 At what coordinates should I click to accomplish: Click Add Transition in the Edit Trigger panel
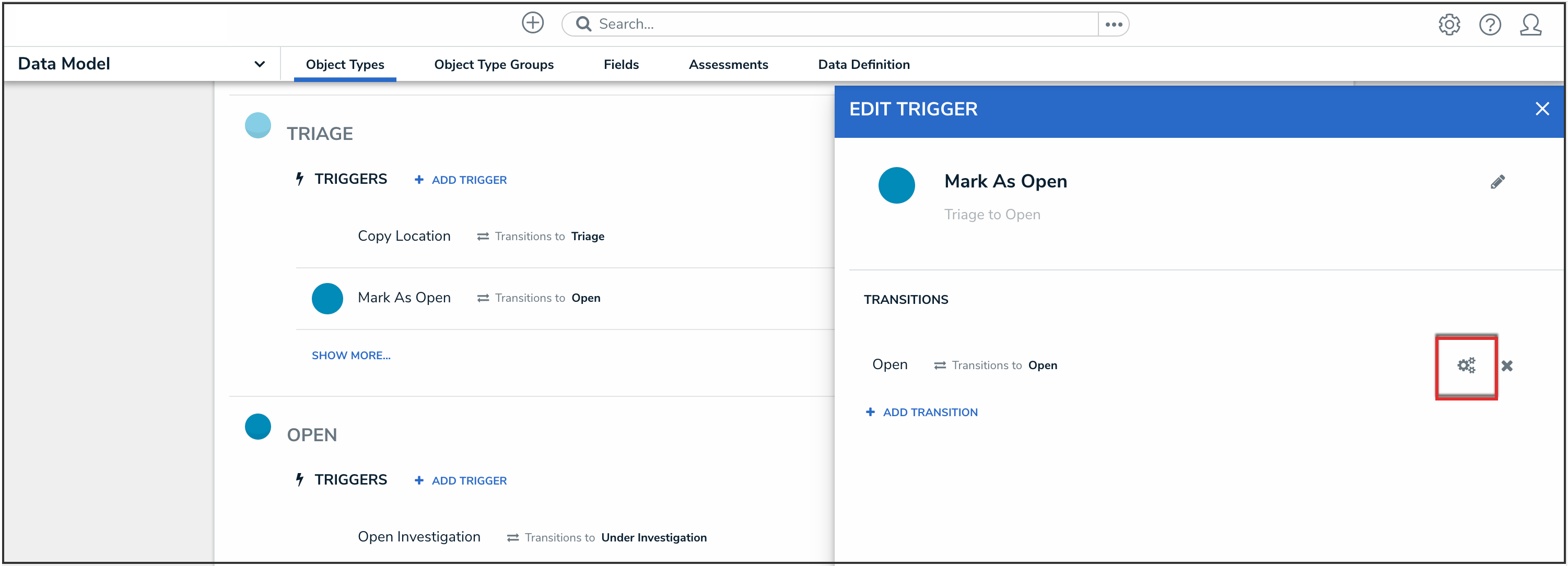921,412
